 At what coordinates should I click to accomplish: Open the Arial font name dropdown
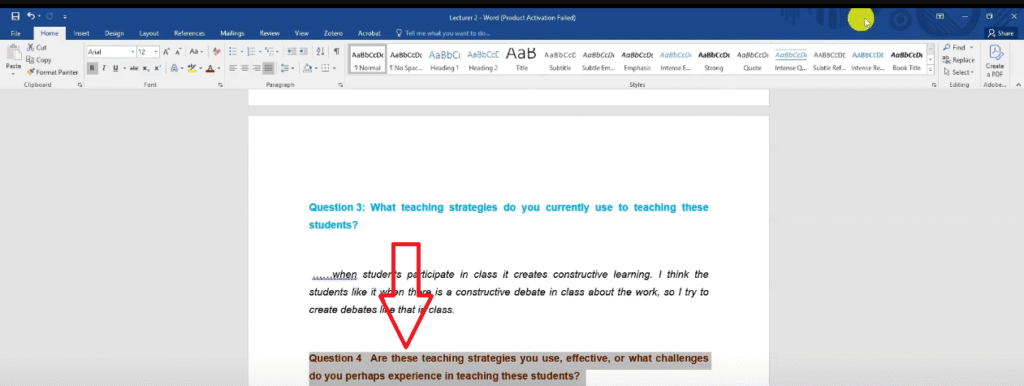pos(111,52)
